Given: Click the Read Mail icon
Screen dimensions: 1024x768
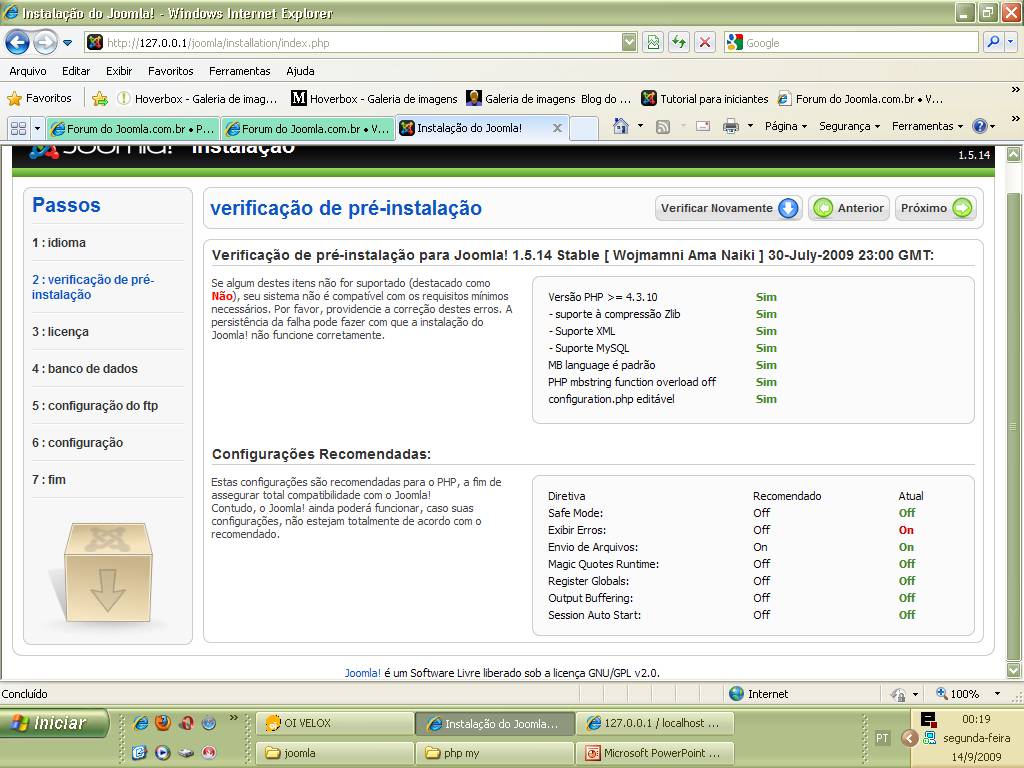Looking at the screenshot, I should pos(703,127).
